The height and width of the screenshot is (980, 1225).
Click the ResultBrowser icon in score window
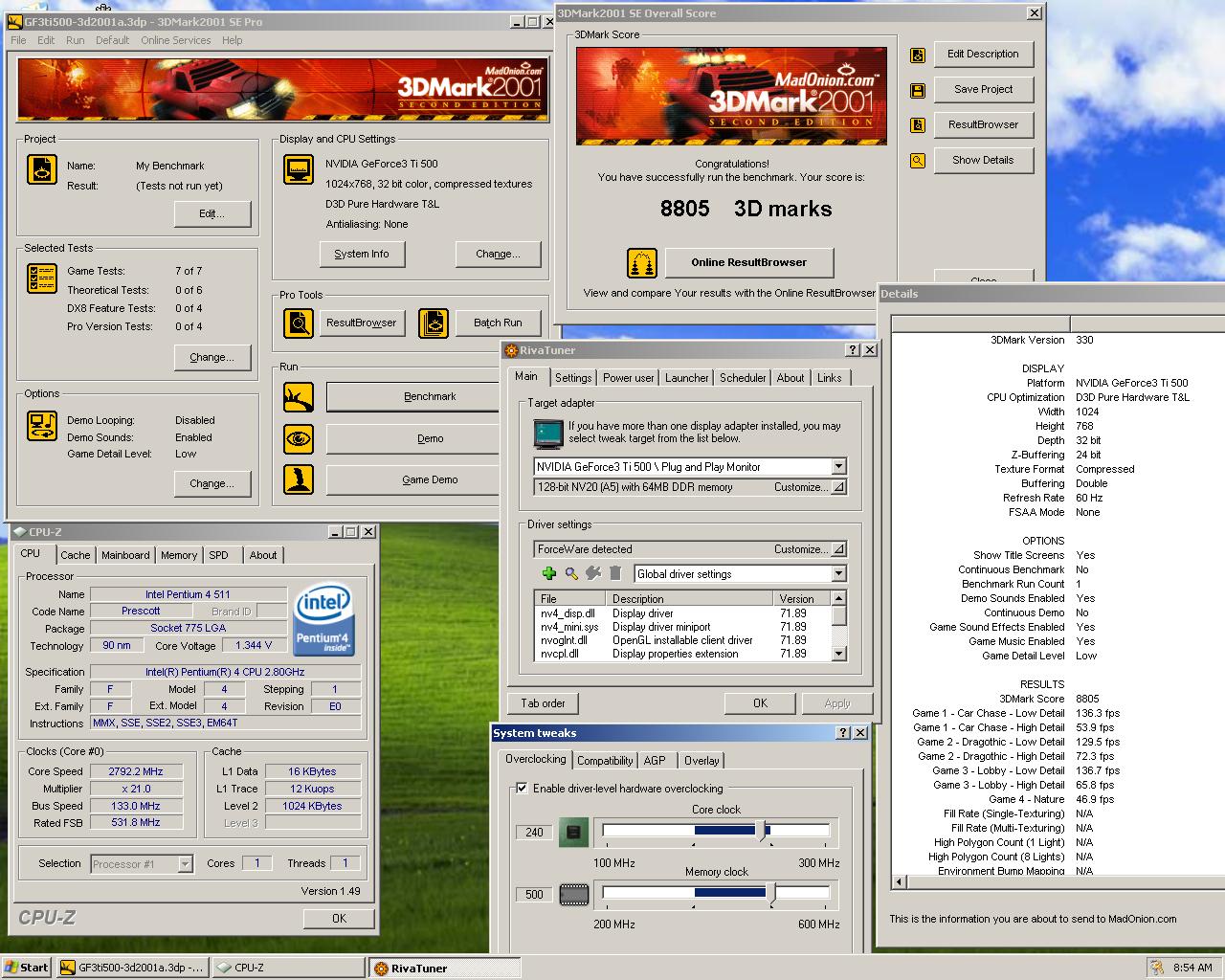tap(918, 125)
